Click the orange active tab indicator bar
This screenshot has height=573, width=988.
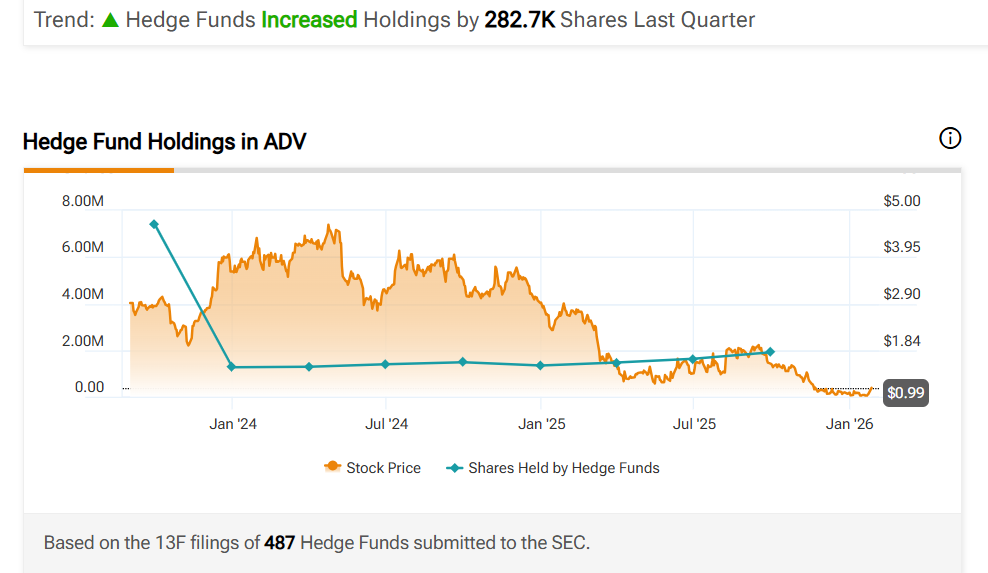(98, 170)
